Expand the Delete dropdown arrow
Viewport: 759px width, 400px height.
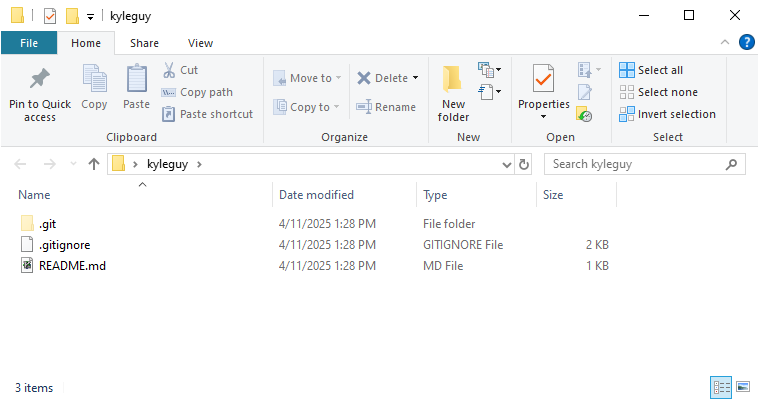click(x=415, y=78)
